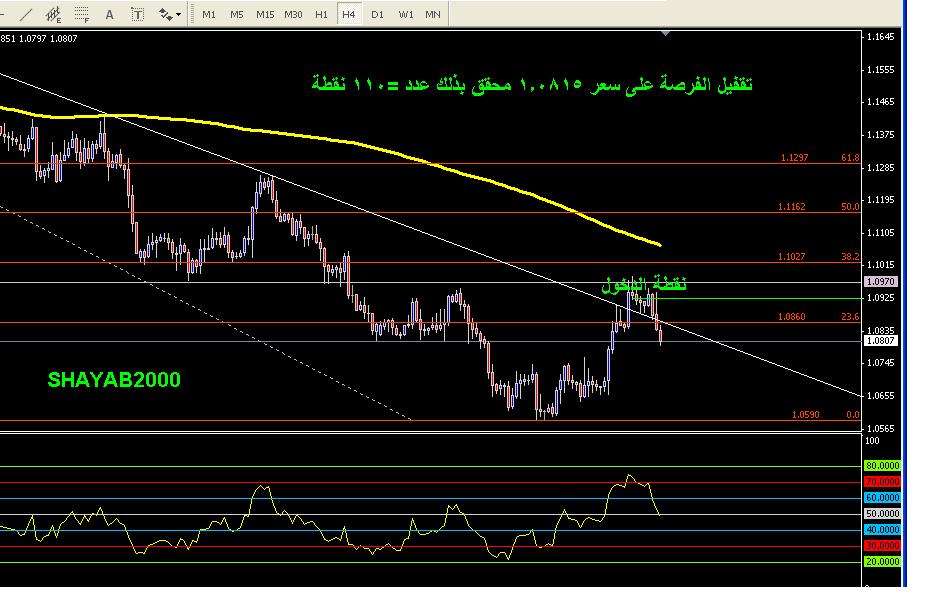
Task: Select the Text tool (A icon)
Action: coord(109,14)
